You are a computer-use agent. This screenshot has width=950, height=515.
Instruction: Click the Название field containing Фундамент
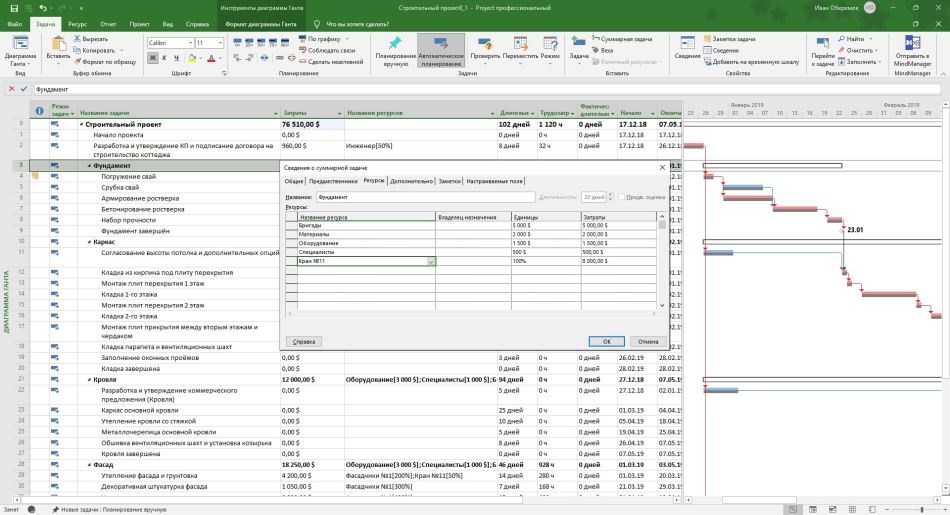pyautogui.click(x=426, y=197)
